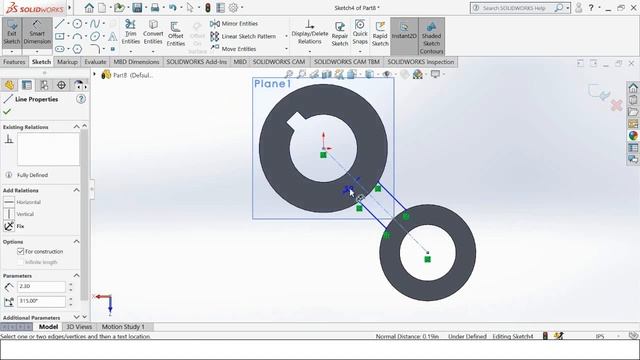Click Rapid Sketch tool
640x360 pixels.
tap(380, 33)
